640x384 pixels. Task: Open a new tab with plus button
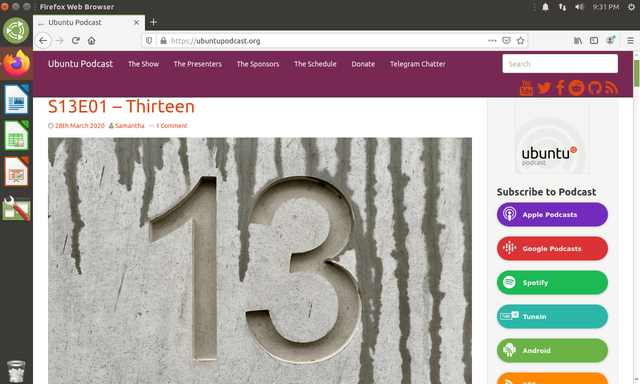coord(153,22)
